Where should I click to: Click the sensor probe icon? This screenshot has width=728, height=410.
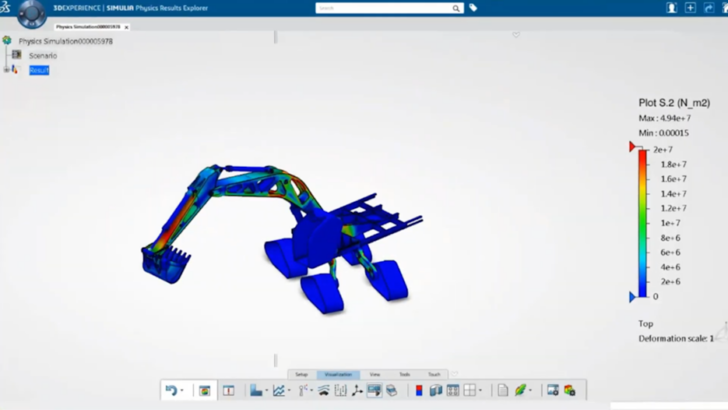pyautogui.click(x=303, y=390)
